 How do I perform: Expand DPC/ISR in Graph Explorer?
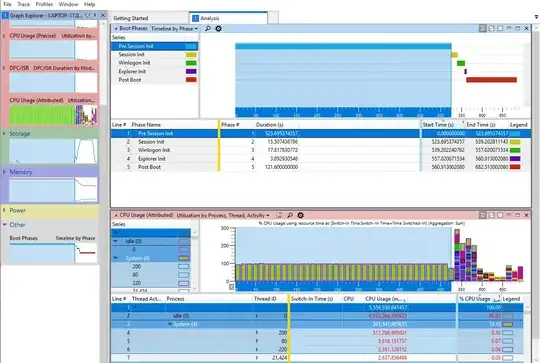(x=4, y=68)
